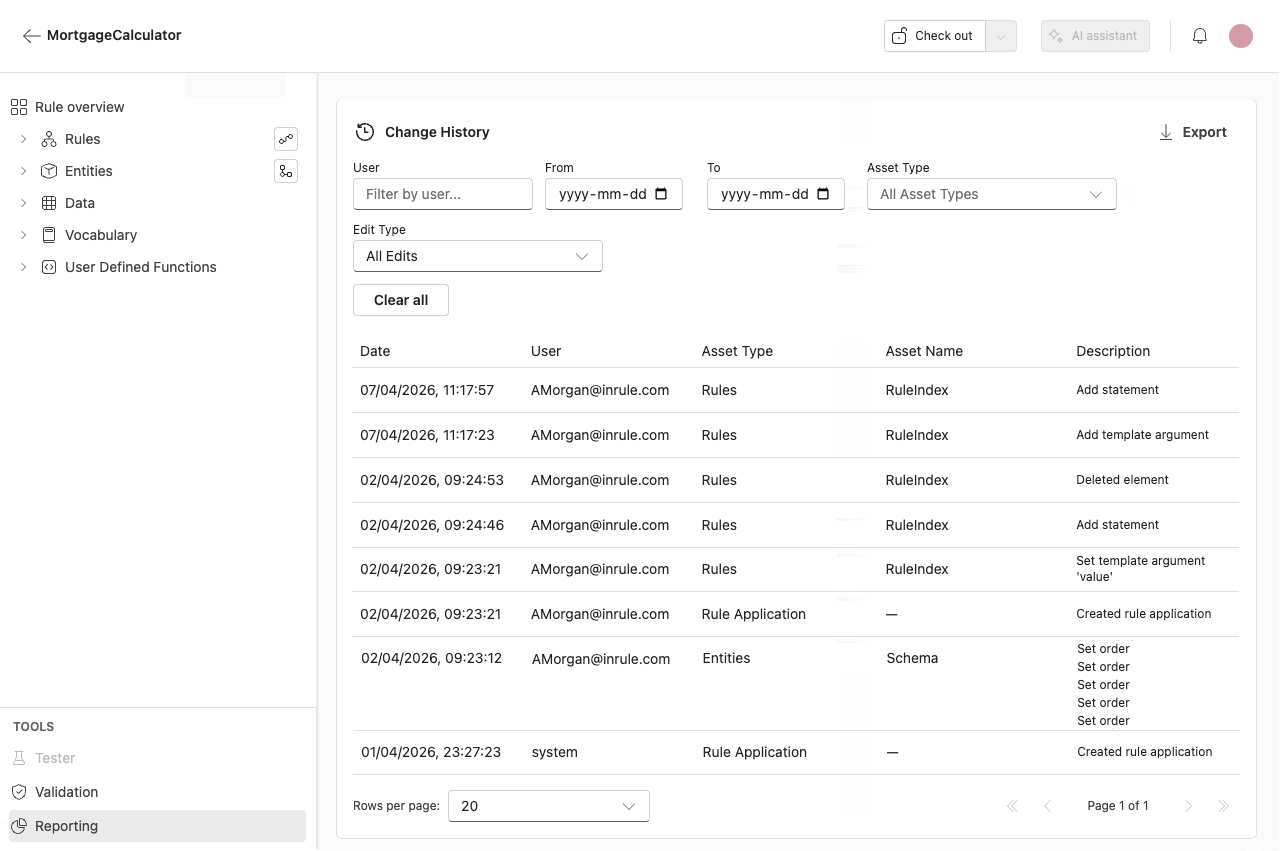Click the Validation shield icon
Screen dimensions: 1280x851
point(19,792)
